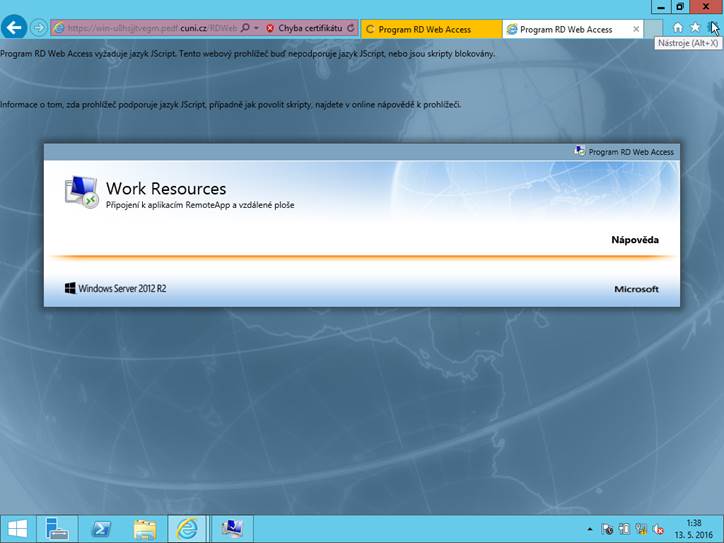Image resolution: width=724 pixels, height=543 pixels.
Task: Click the JScript required warning text line
Action: click(247, 54)
